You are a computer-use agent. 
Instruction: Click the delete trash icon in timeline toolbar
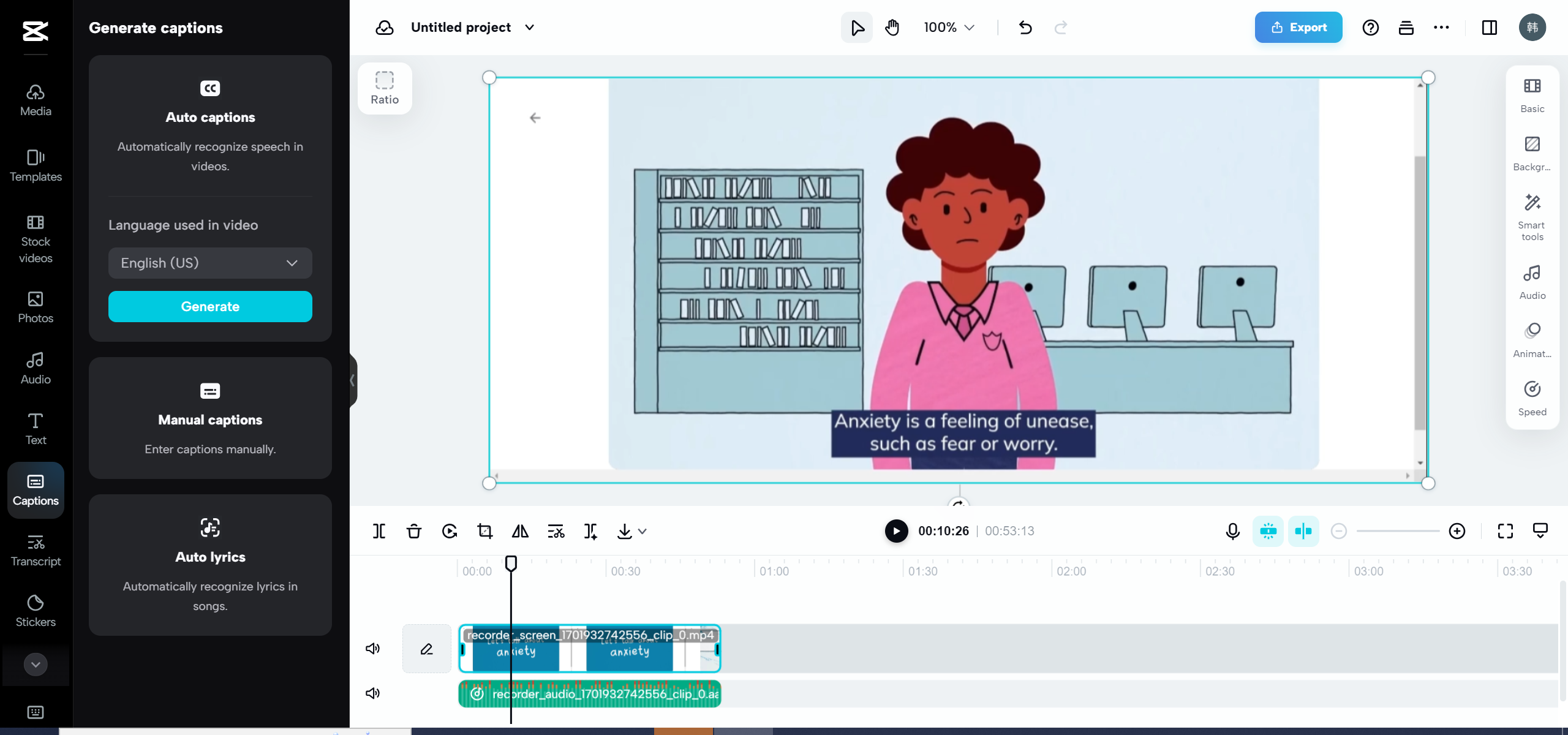click(414, 531)
